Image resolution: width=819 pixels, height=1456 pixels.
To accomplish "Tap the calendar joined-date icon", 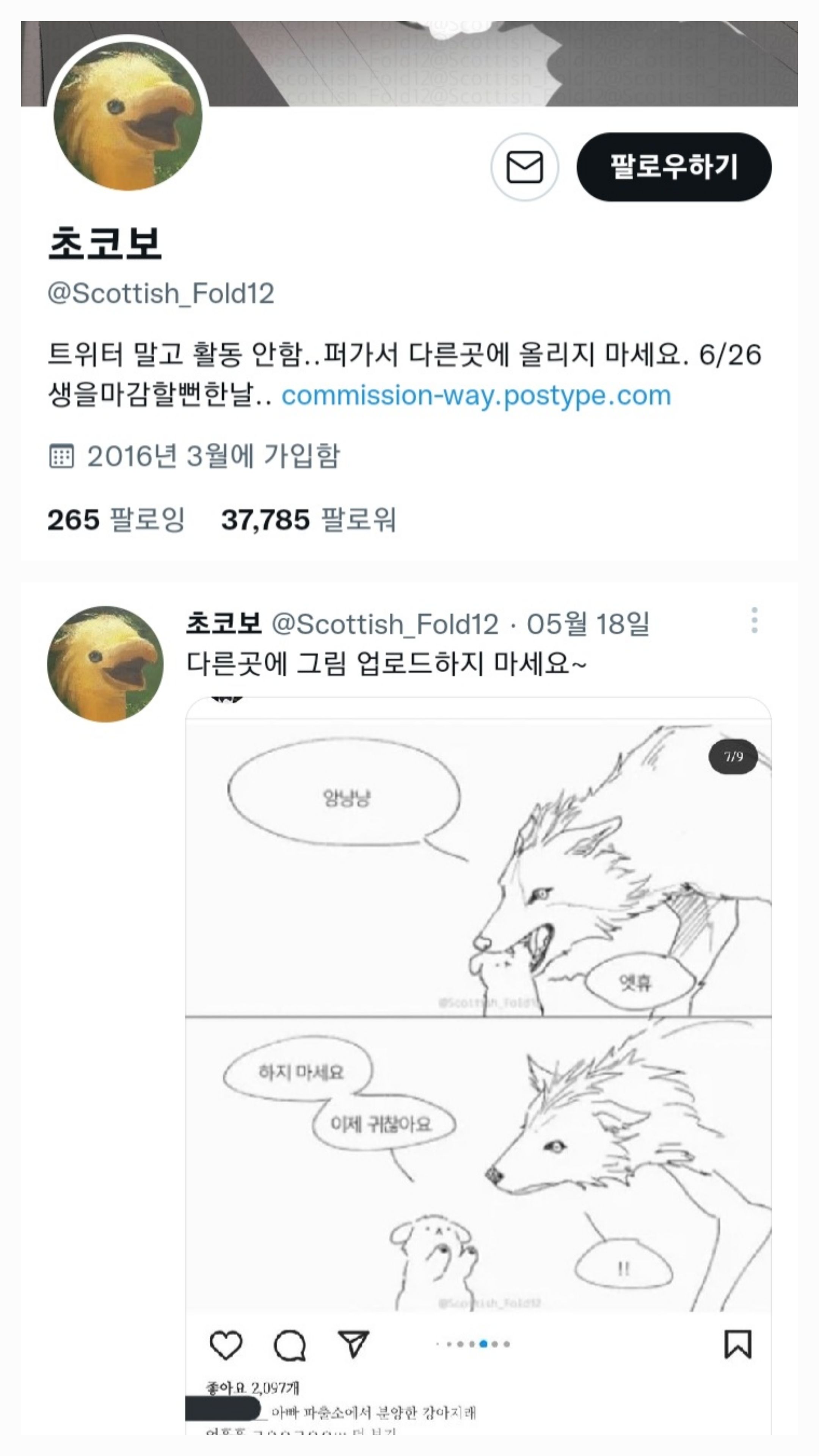I will tap(61, 456).
